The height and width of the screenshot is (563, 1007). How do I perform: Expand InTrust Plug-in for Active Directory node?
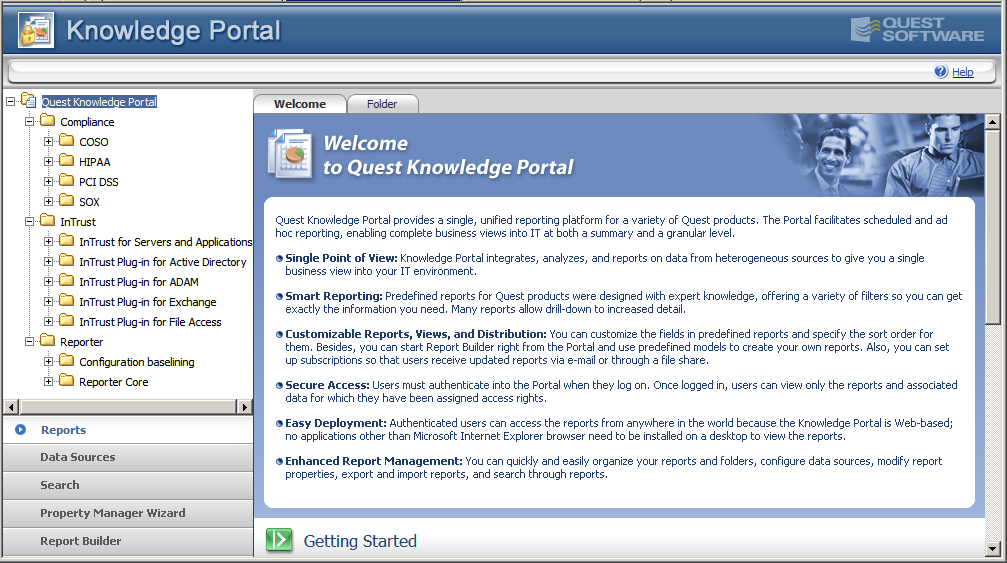pyautogui.click(x=49, y=261)
